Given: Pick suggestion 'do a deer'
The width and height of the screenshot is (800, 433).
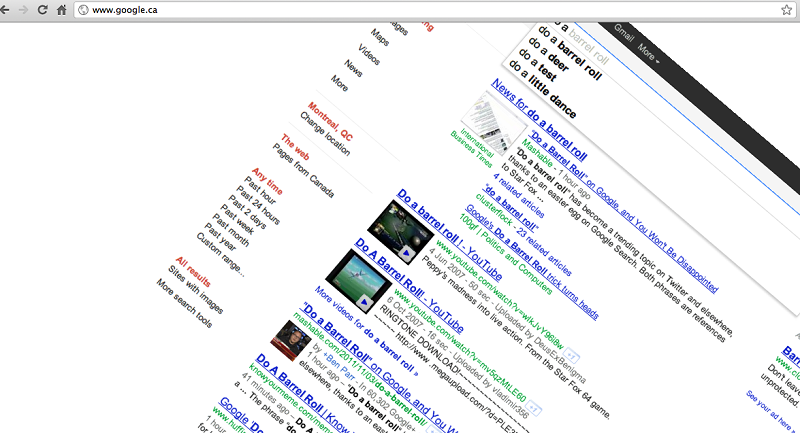Looking at the screenshot, I should click(x=548, y=53).
